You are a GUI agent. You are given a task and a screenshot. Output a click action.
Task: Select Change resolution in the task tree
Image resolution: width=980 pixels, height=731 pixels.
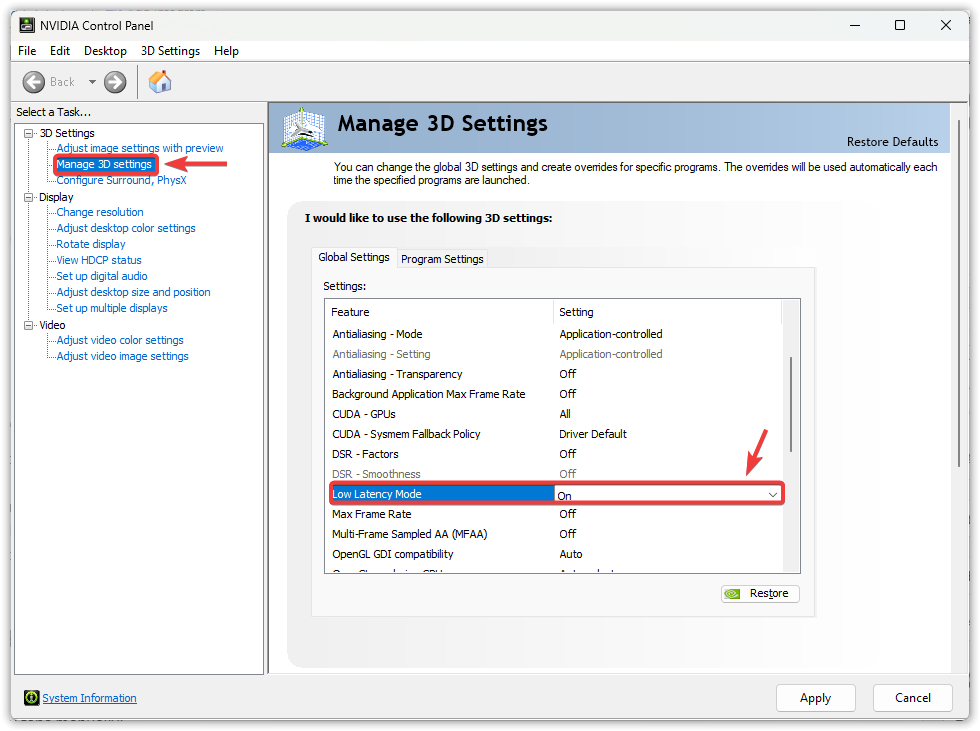pos(100,212)
